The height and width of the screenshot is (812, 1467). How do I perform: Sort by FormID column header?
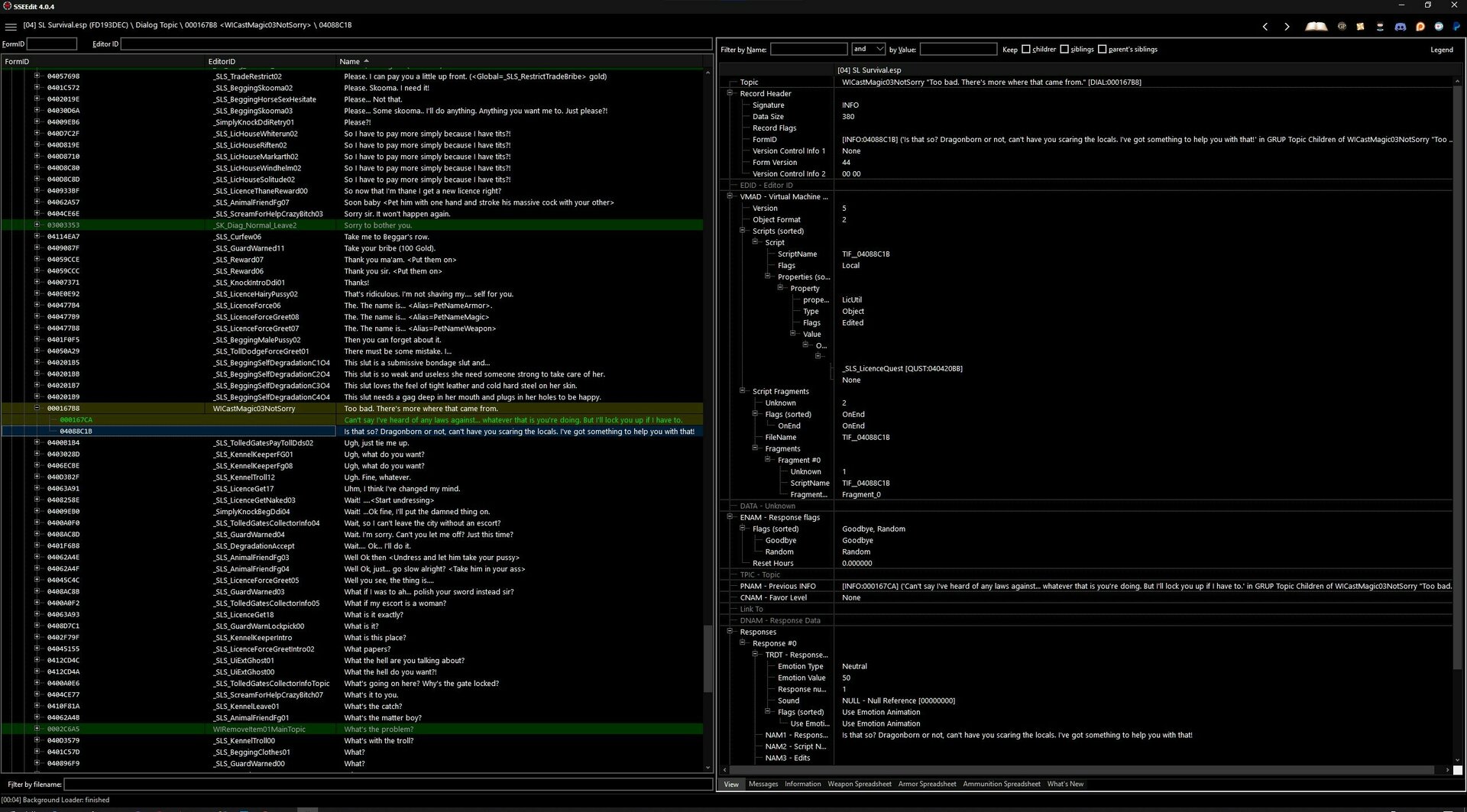pyautogui.click(x=102, y=62)
